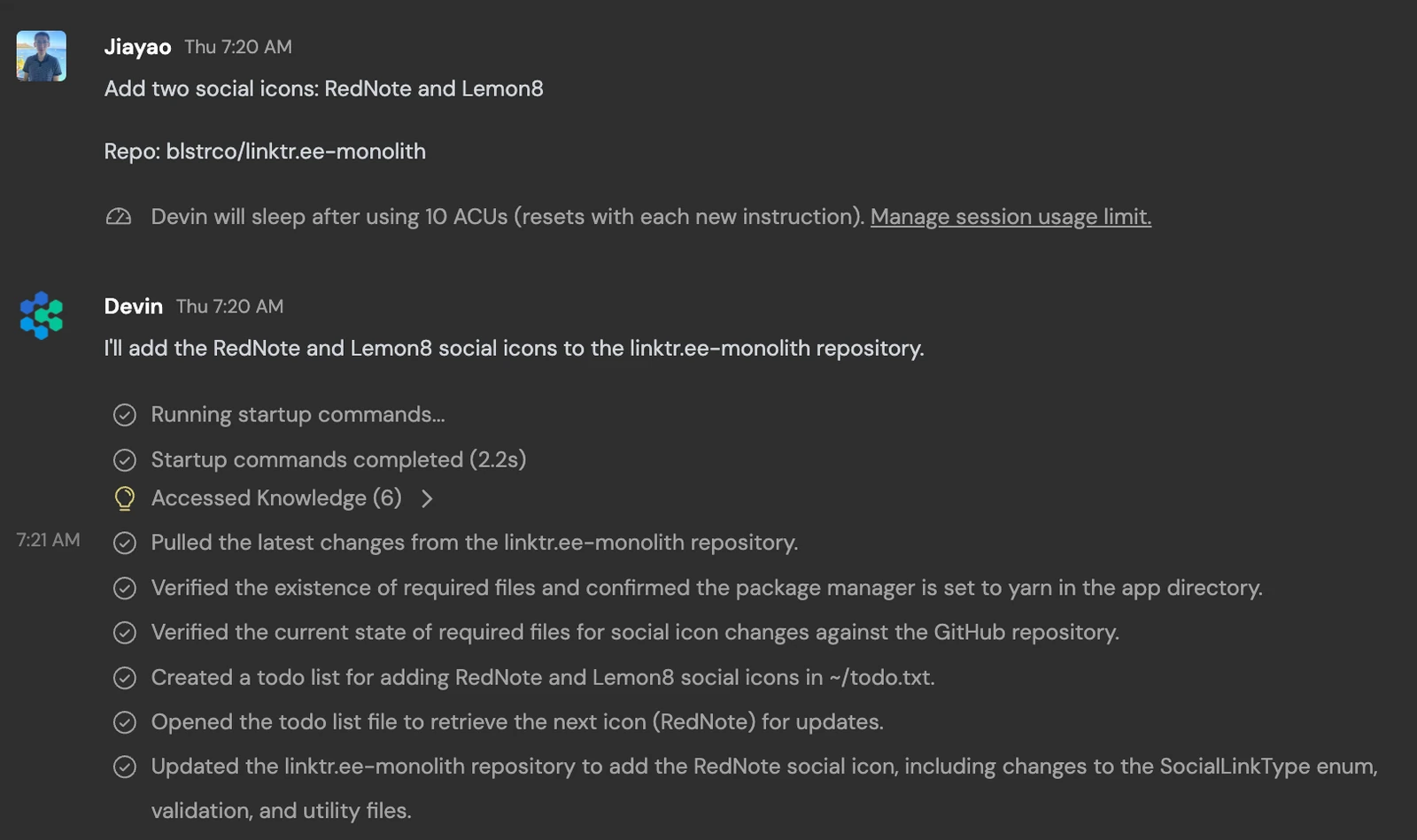Open the Accessed Knowledge (6) entry
Image resolution: width=1417 pixels, height=840 pixels.
[276, 498]
